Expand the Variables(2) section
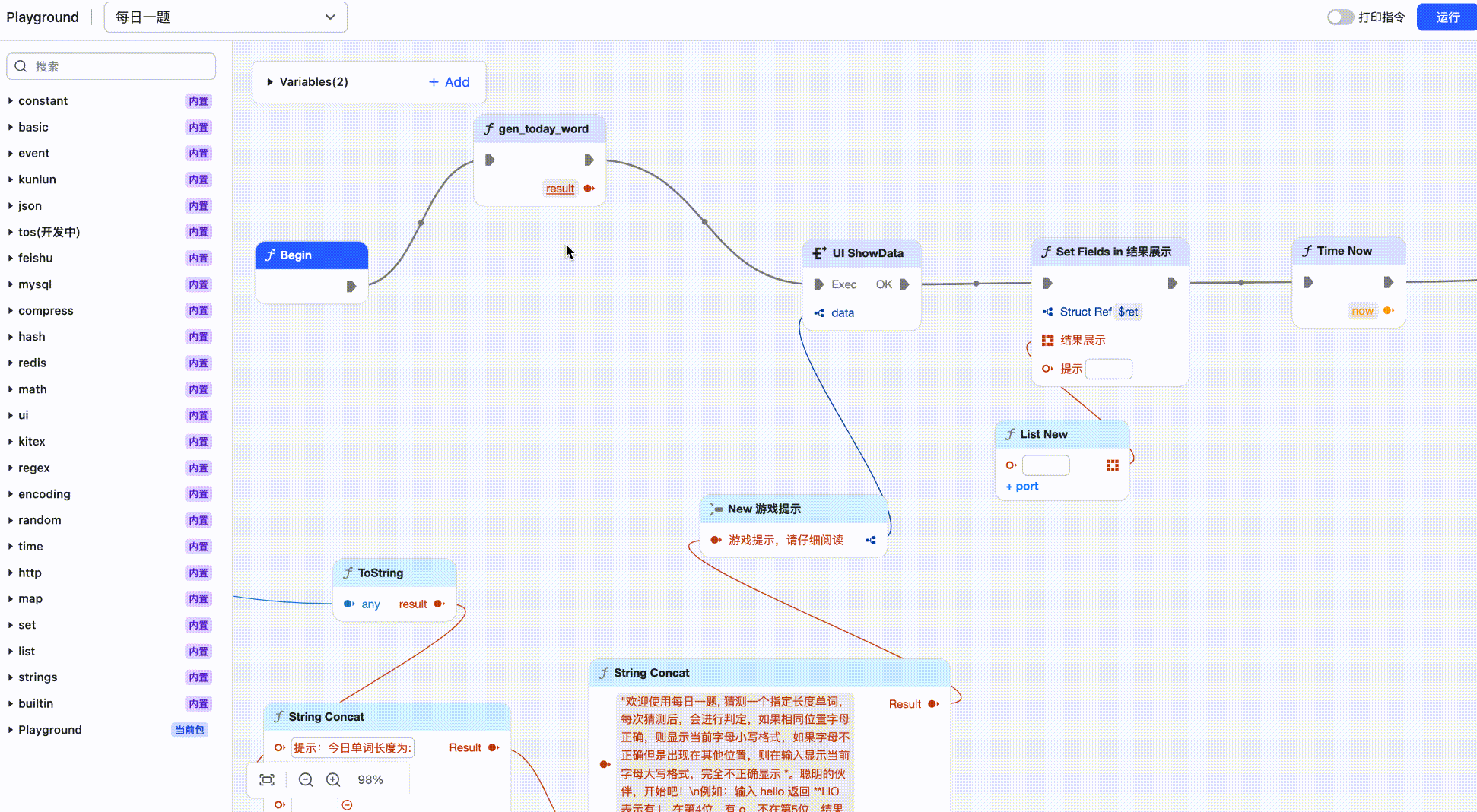 pyautogui.click(x=270, y=82)
